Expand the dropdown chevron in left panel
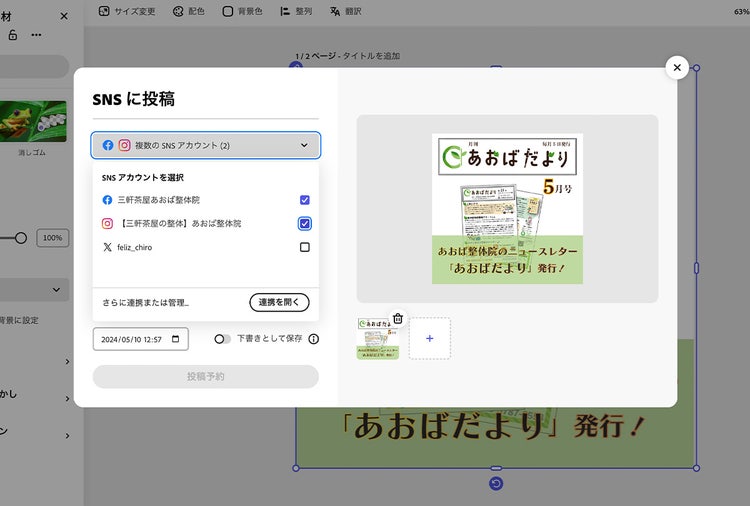750x506 pixels. pyautogui.click(x=56, y=290)
